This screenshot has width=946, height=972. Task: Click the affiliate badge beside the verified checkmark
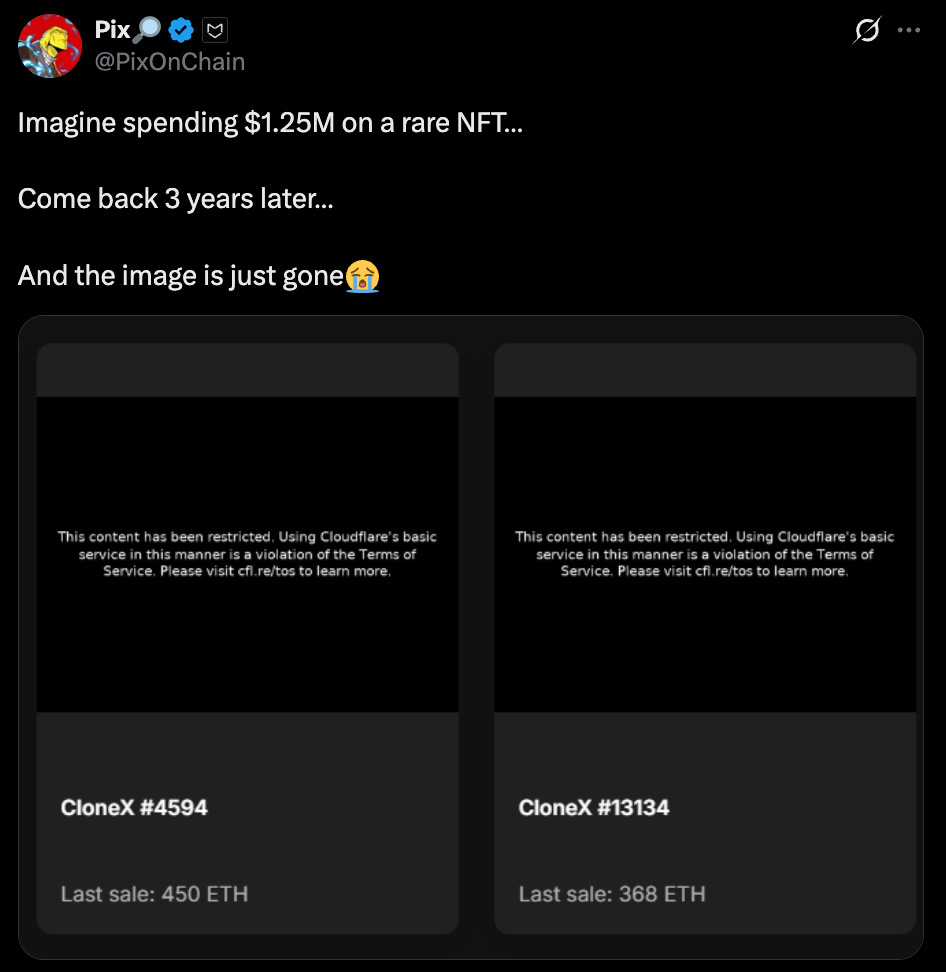[215, 31]
